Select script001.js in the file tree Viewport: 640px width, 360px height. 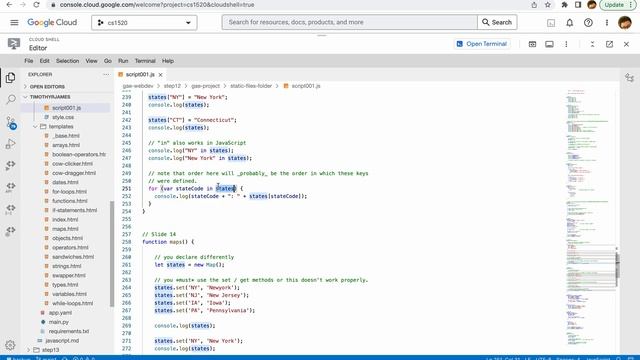(x=66, y=108)
